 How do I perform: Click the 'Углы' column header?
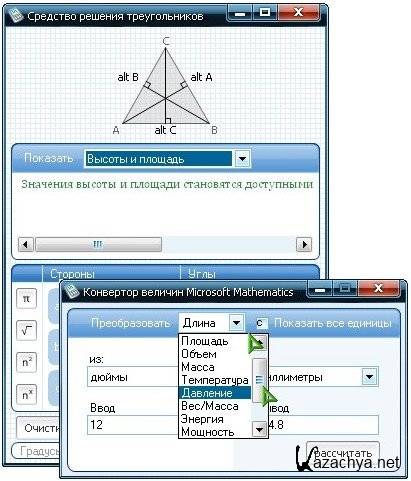[x=202, y=274]
